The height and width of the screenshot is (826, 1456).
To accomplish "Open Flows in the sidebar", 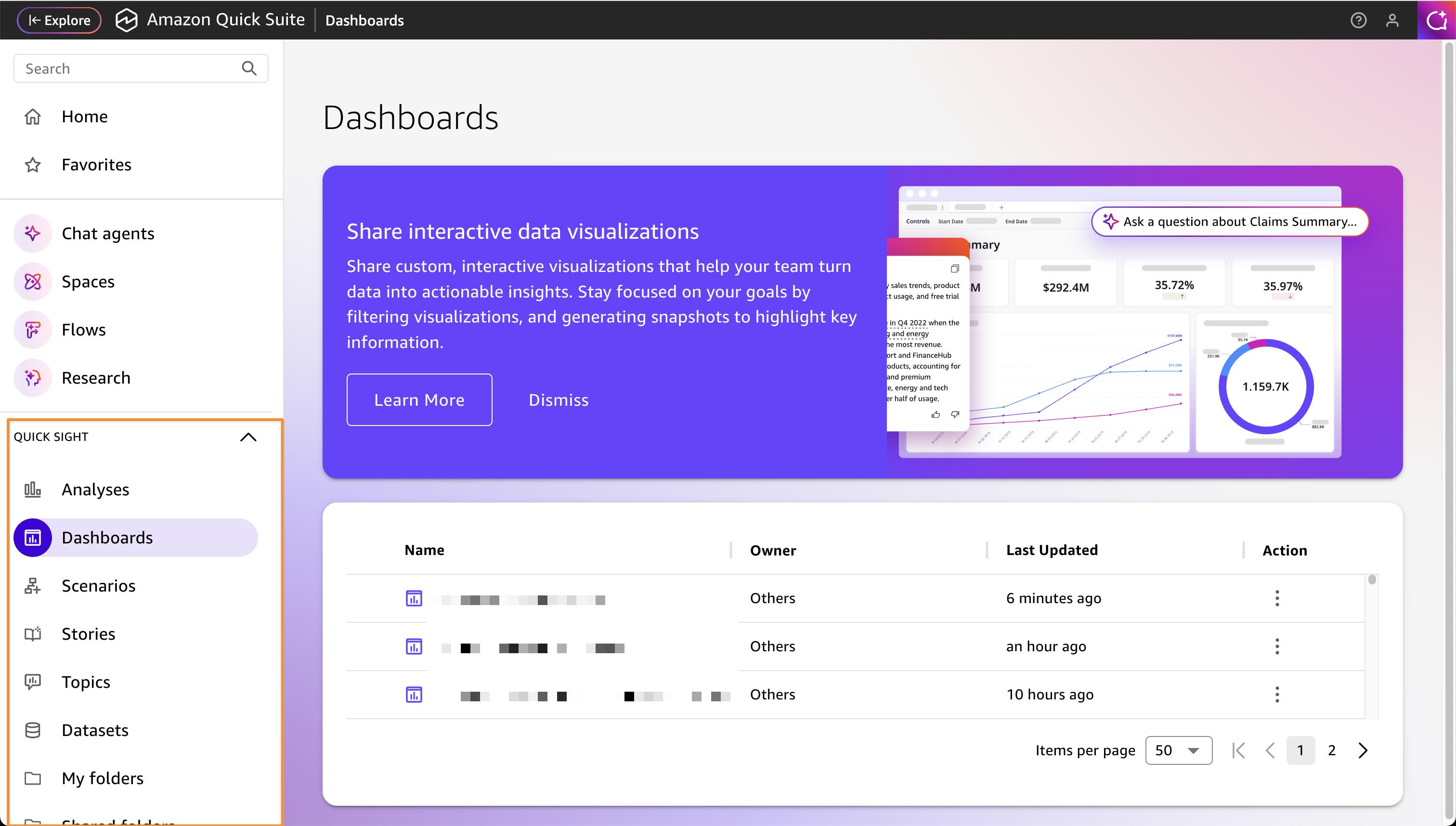I will coord(83,330).
